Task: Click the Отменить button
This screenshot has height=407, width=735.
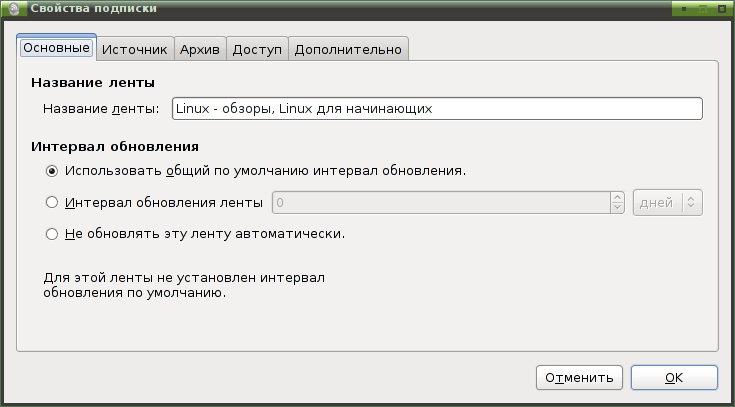Action: click(x=579, y=377)
